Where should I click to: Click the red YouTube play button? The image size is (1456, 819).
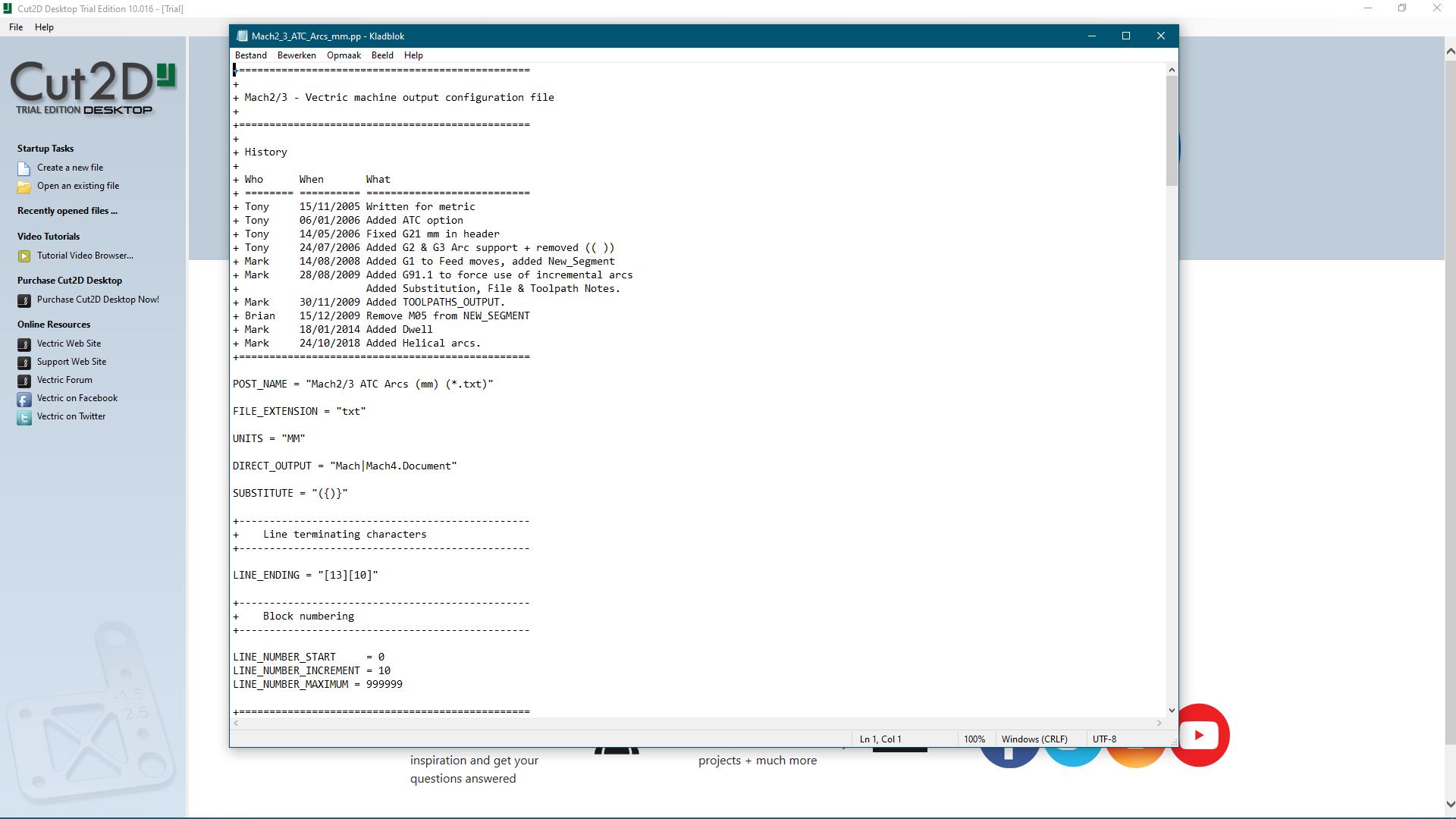coord(1199,735)
